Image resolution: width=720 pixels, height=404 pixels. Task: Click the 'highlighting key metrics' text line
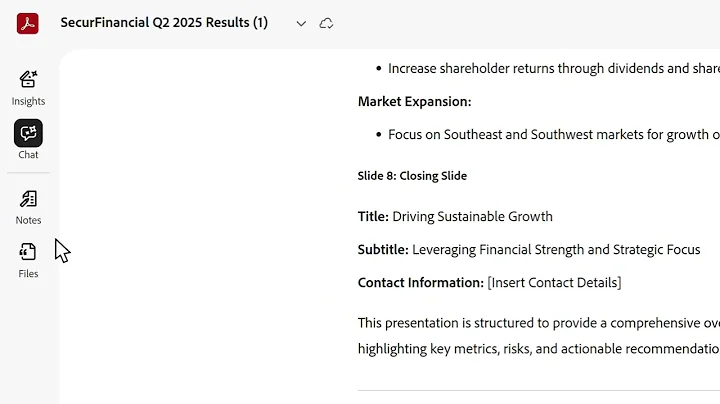538,349
